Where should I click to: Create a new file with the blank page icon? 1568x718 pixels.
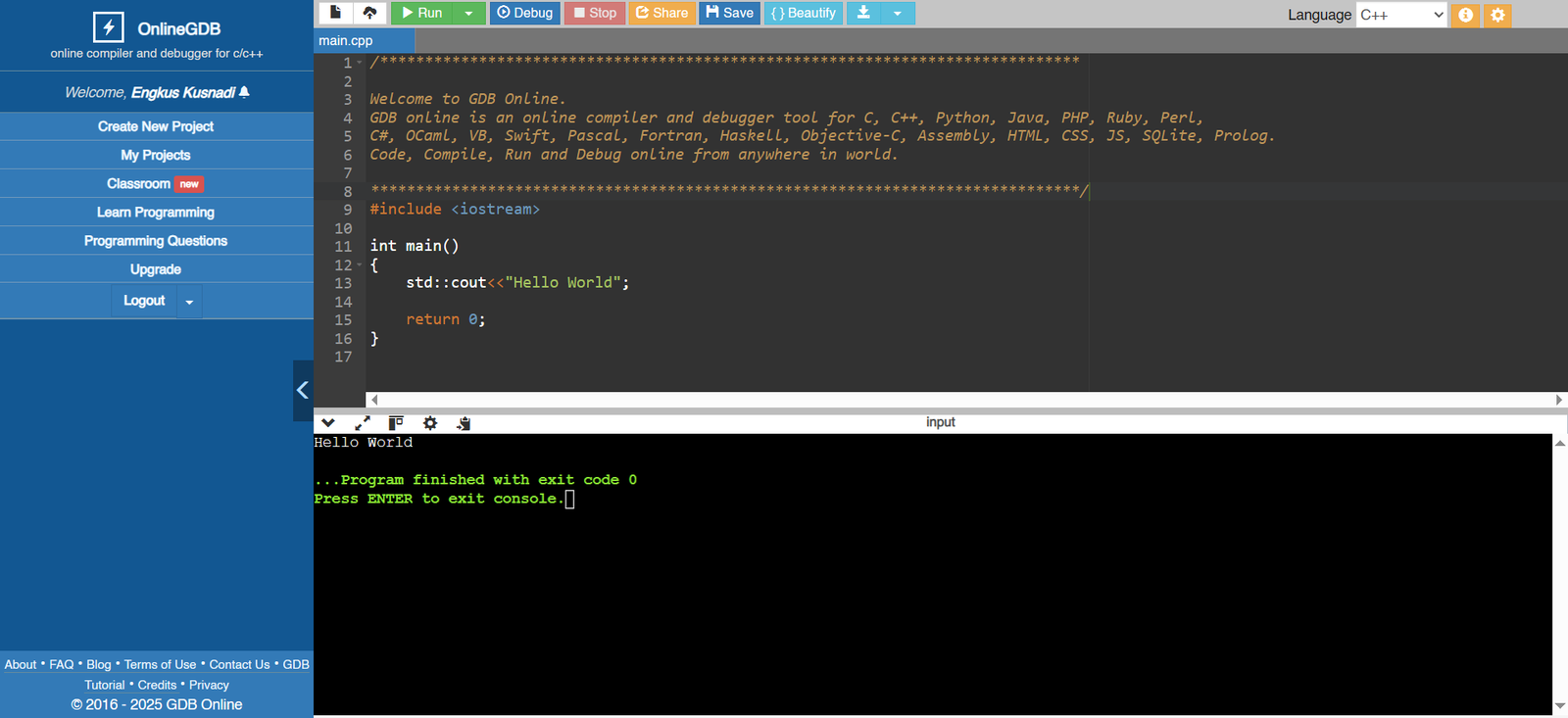[335, 13]
